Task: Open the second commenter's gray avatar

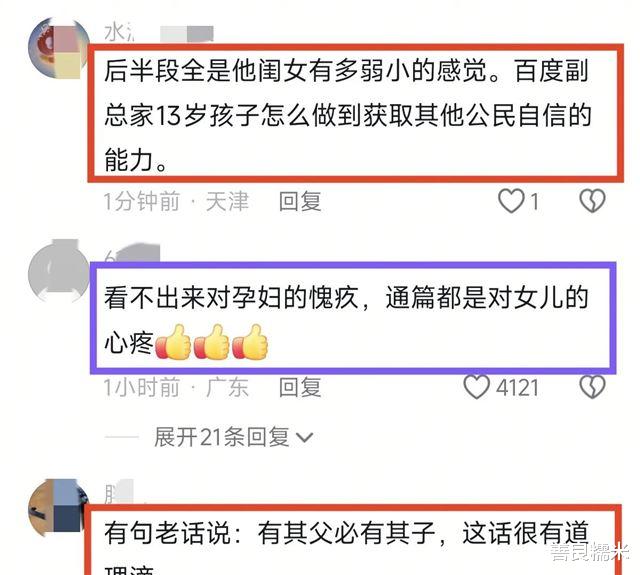Action: pos(58,270)
